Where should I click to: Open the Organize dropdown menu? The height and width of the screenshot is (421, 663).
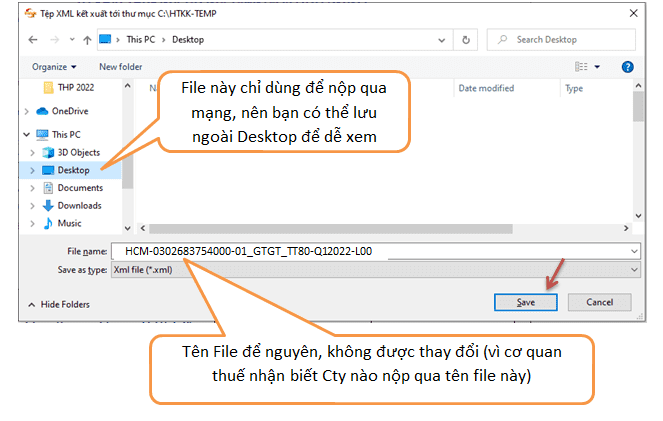pyautogui.click(x=53, y=66)
